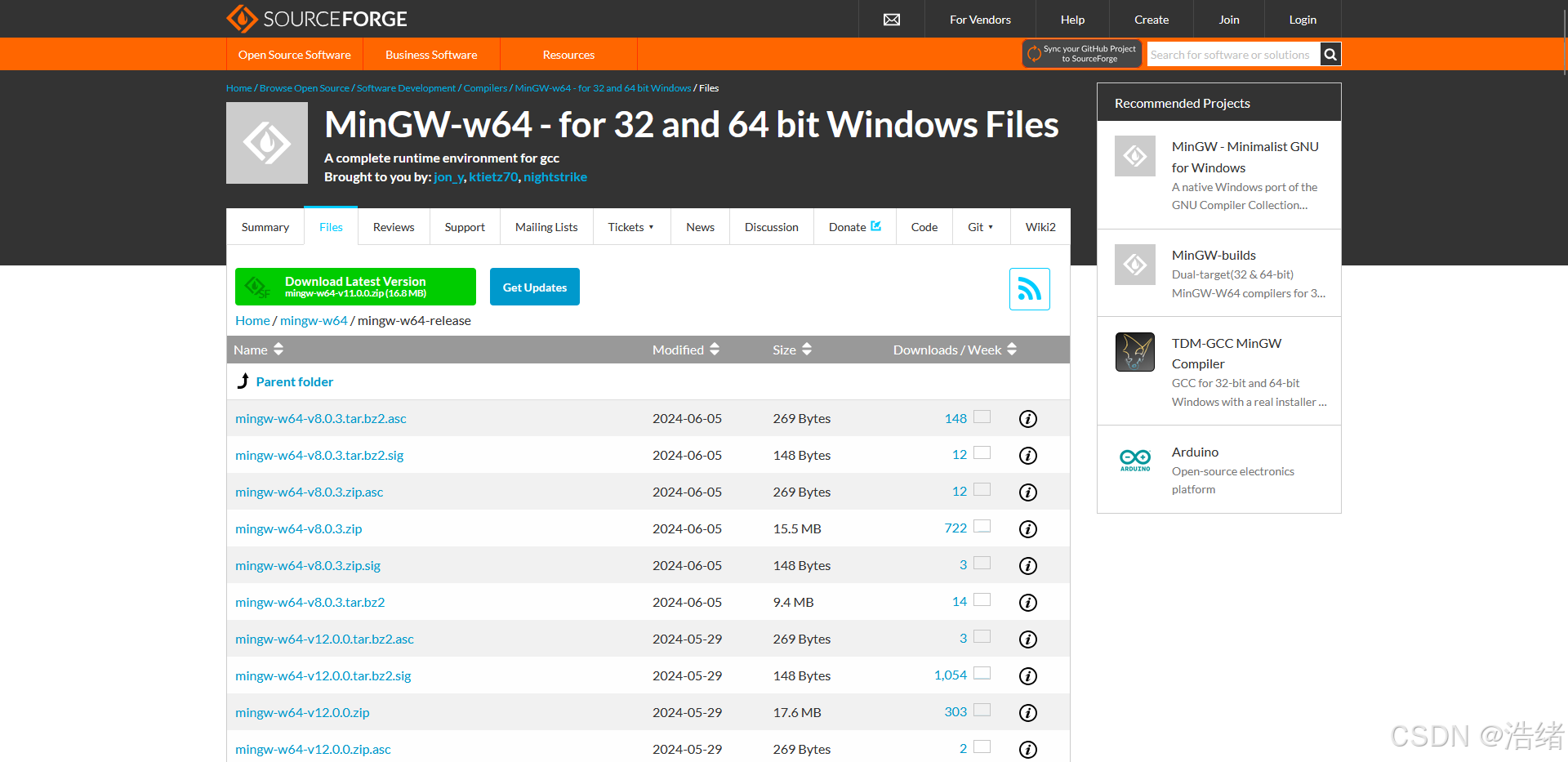Screen dimensions: 1568x762
Task: Sort files by Modified date
Action: 685,350
